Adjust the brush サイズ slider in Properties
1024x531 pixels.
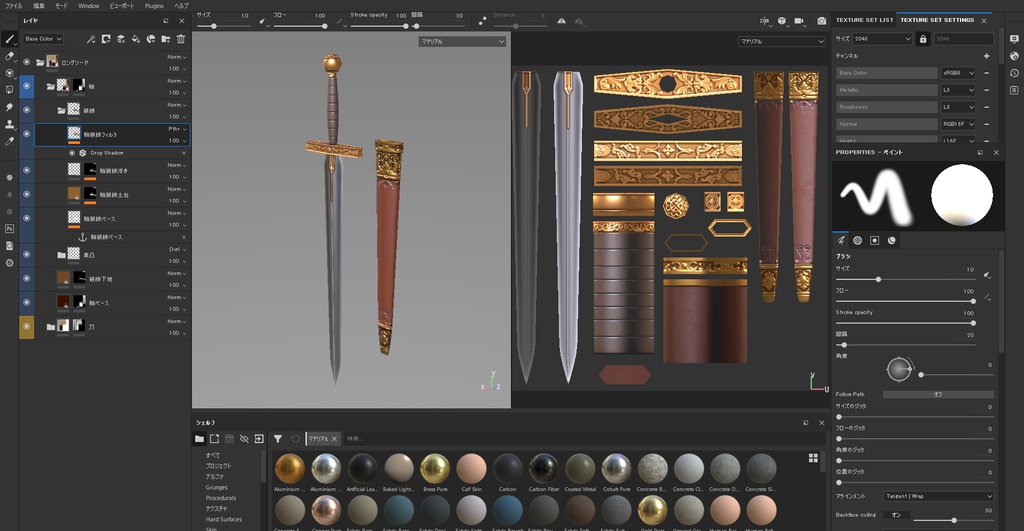point(906,280)
